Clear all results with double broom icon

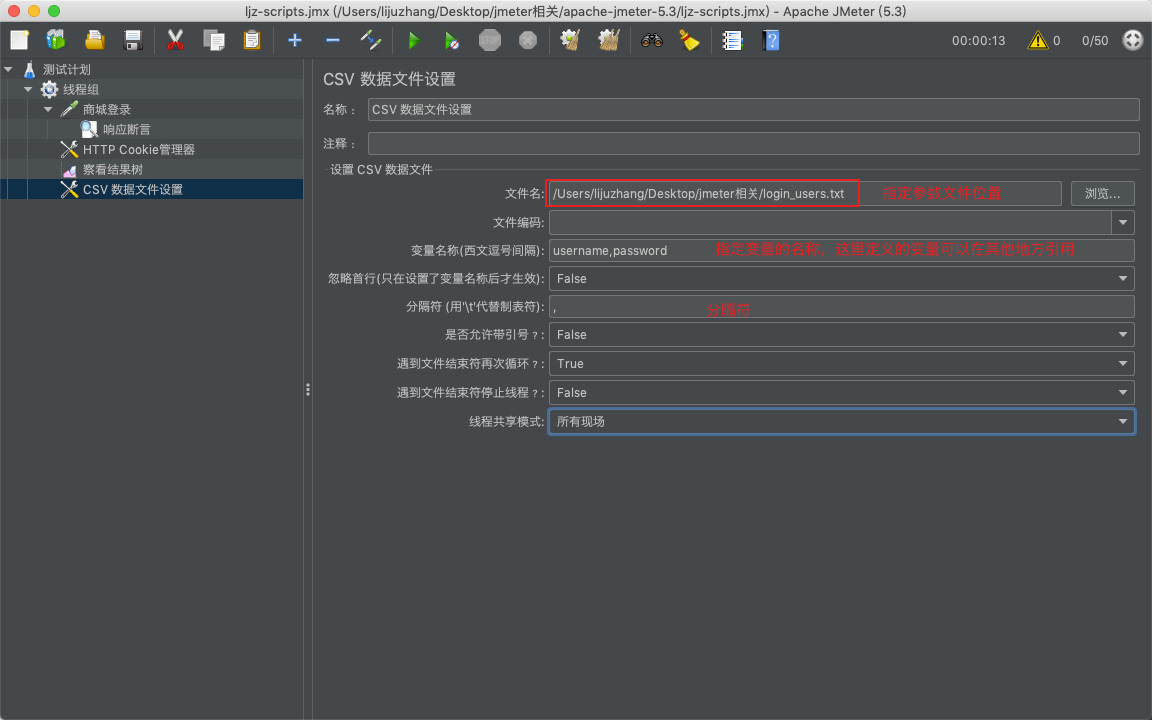(609, 40)
